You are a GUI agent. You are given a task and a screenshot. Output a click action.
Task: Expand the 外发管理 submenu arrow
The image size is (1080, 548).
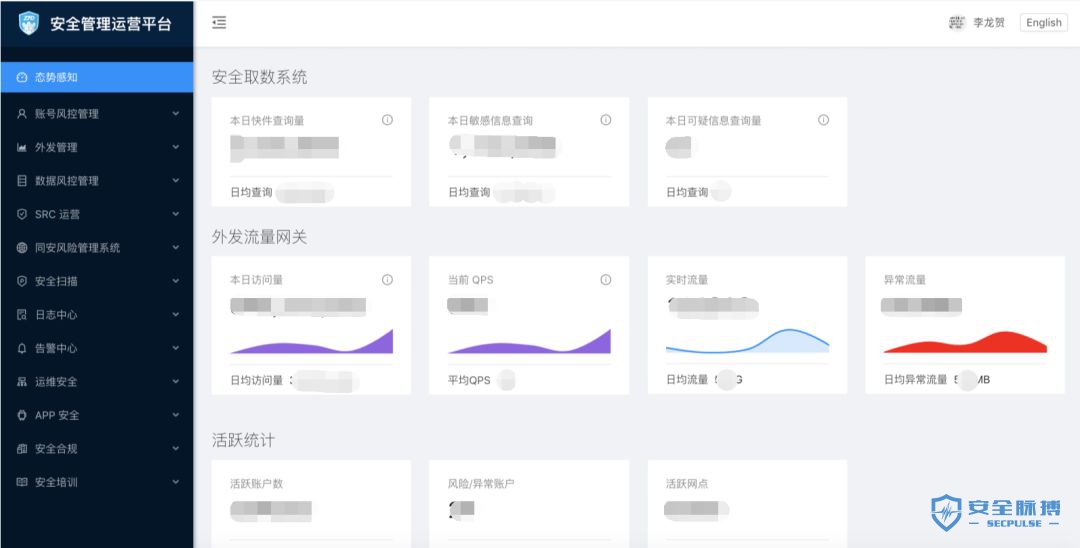pos(176,147)
